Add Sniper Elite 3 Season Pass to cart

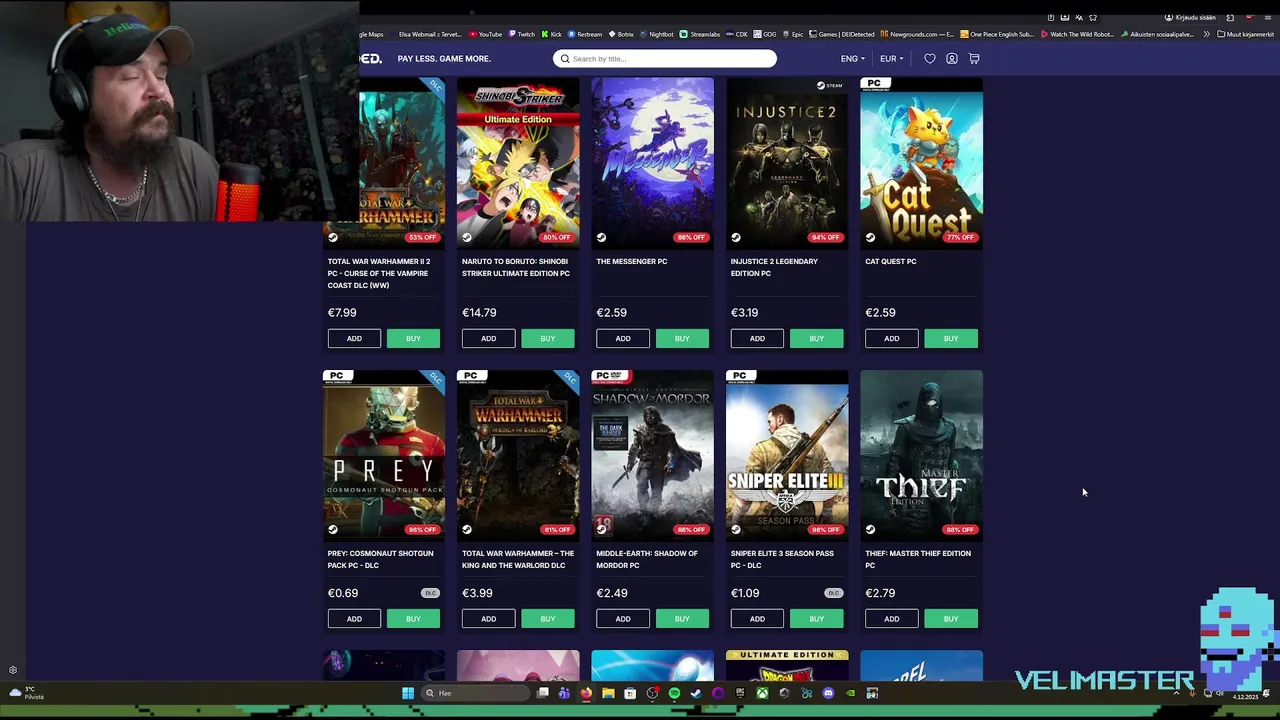pyautogui.click(x=757, y=619)
